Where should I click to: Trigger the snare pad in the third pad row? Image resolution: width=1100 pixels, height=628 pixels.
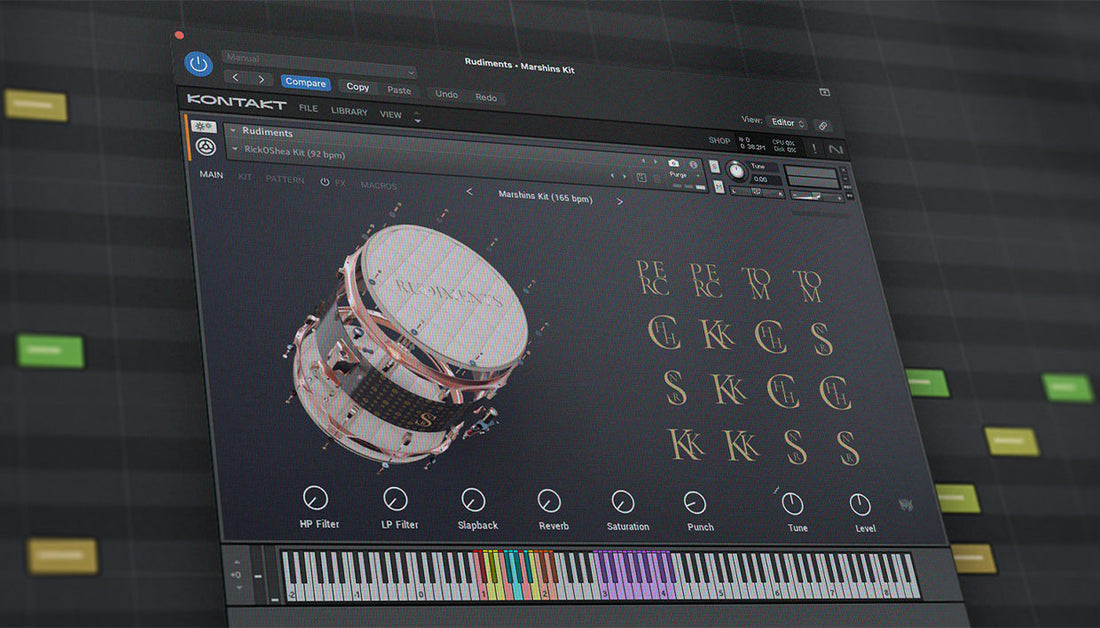pos(675,387)
